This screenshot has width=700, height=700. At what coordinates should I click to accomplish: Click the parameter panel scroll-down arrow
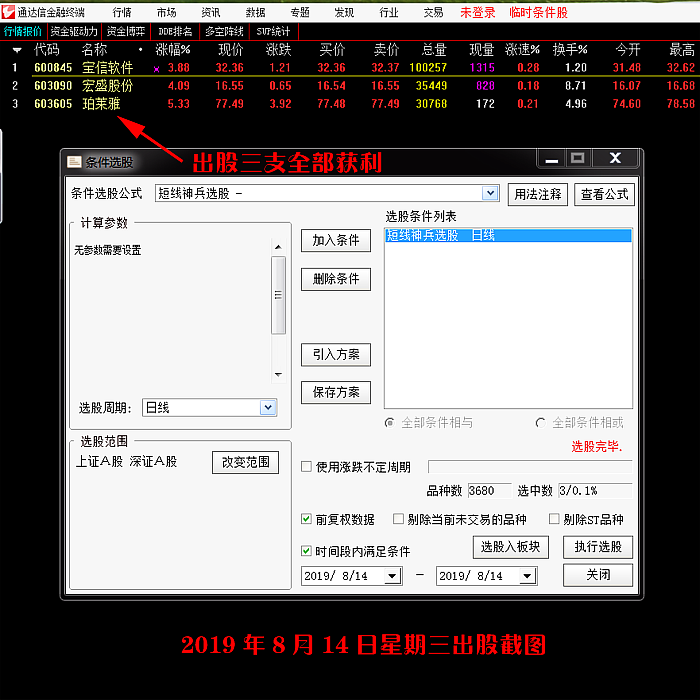coord(278,375)
